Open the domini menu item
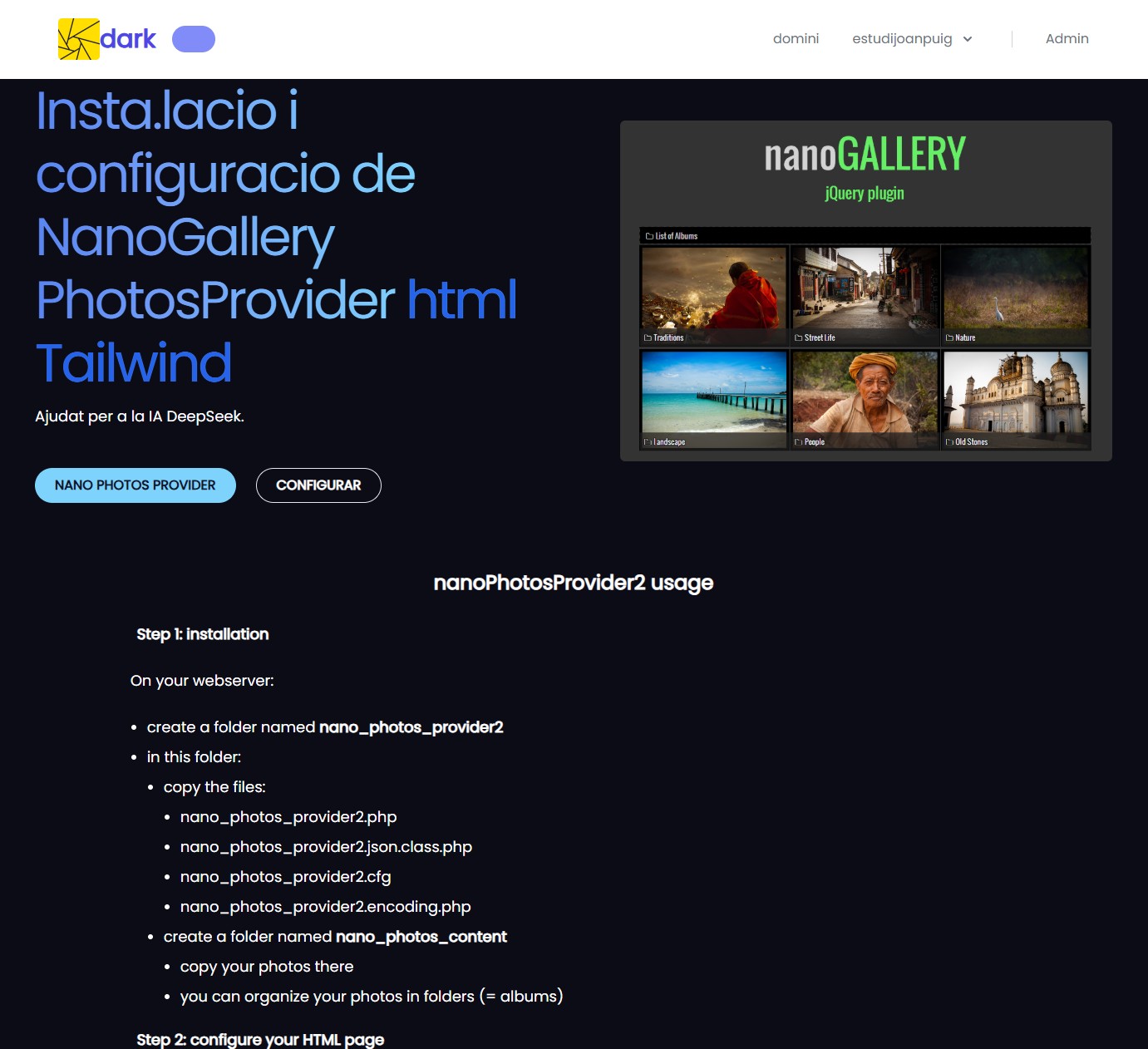Screen dimensions: 1148x1049 (x=796, y=39)
